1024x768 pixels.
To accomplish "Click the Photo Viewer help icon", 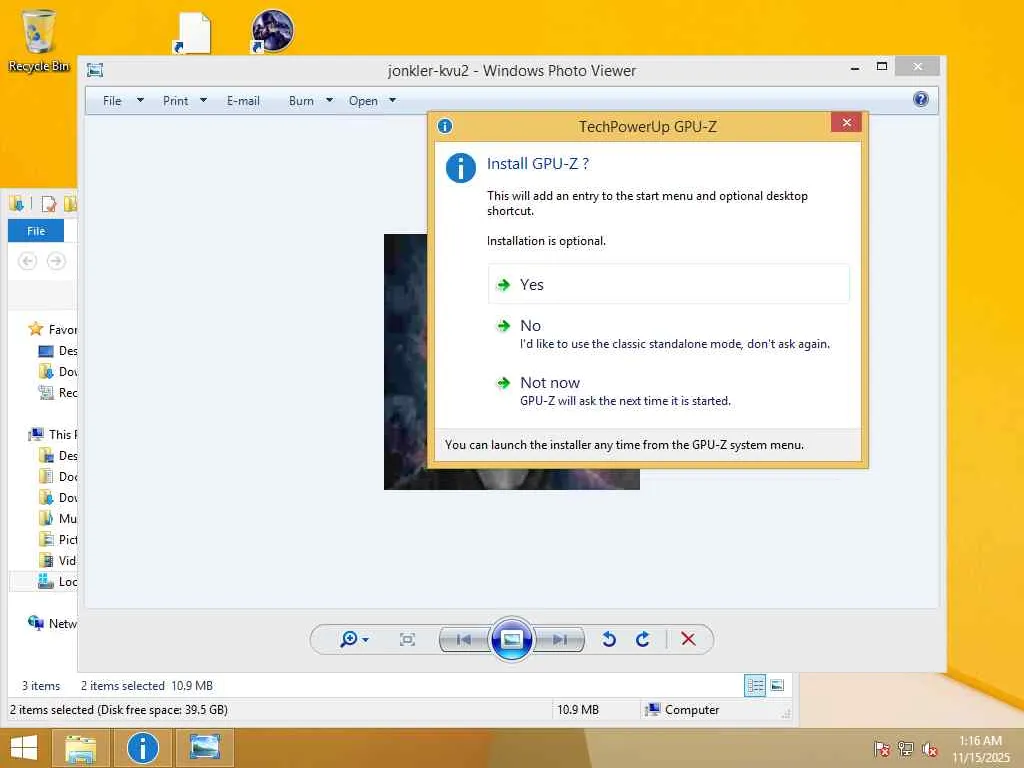I will (921, 99).
